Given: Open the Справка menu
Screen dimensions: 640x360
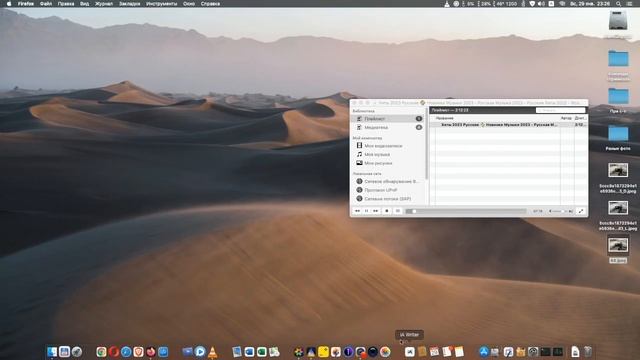Looking at the screenshot, I should pyautogui.click(x=210, y=4).
